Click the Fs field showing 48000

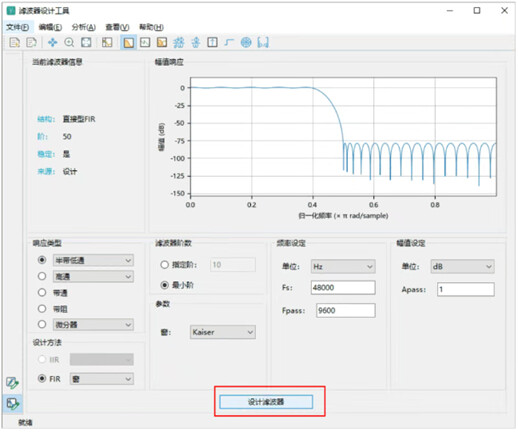[343, 287]
